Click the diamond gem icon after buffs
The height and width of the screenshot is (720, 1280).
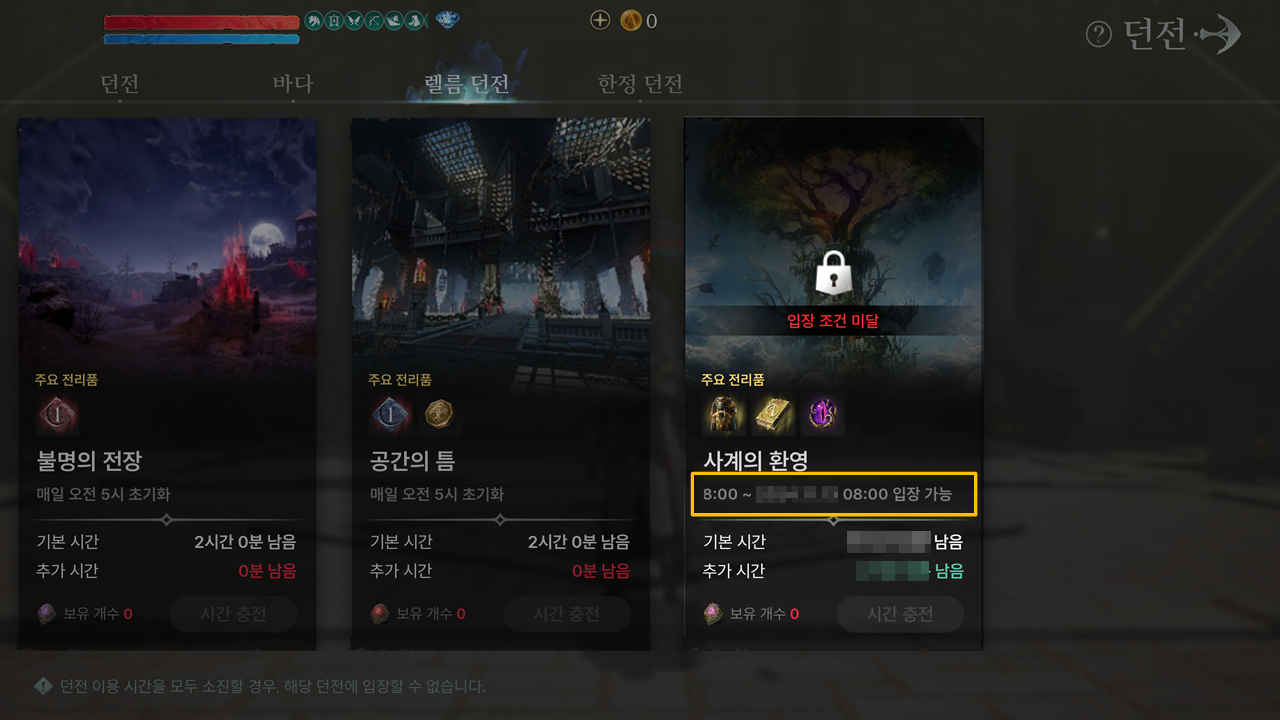tap(448, 20)
